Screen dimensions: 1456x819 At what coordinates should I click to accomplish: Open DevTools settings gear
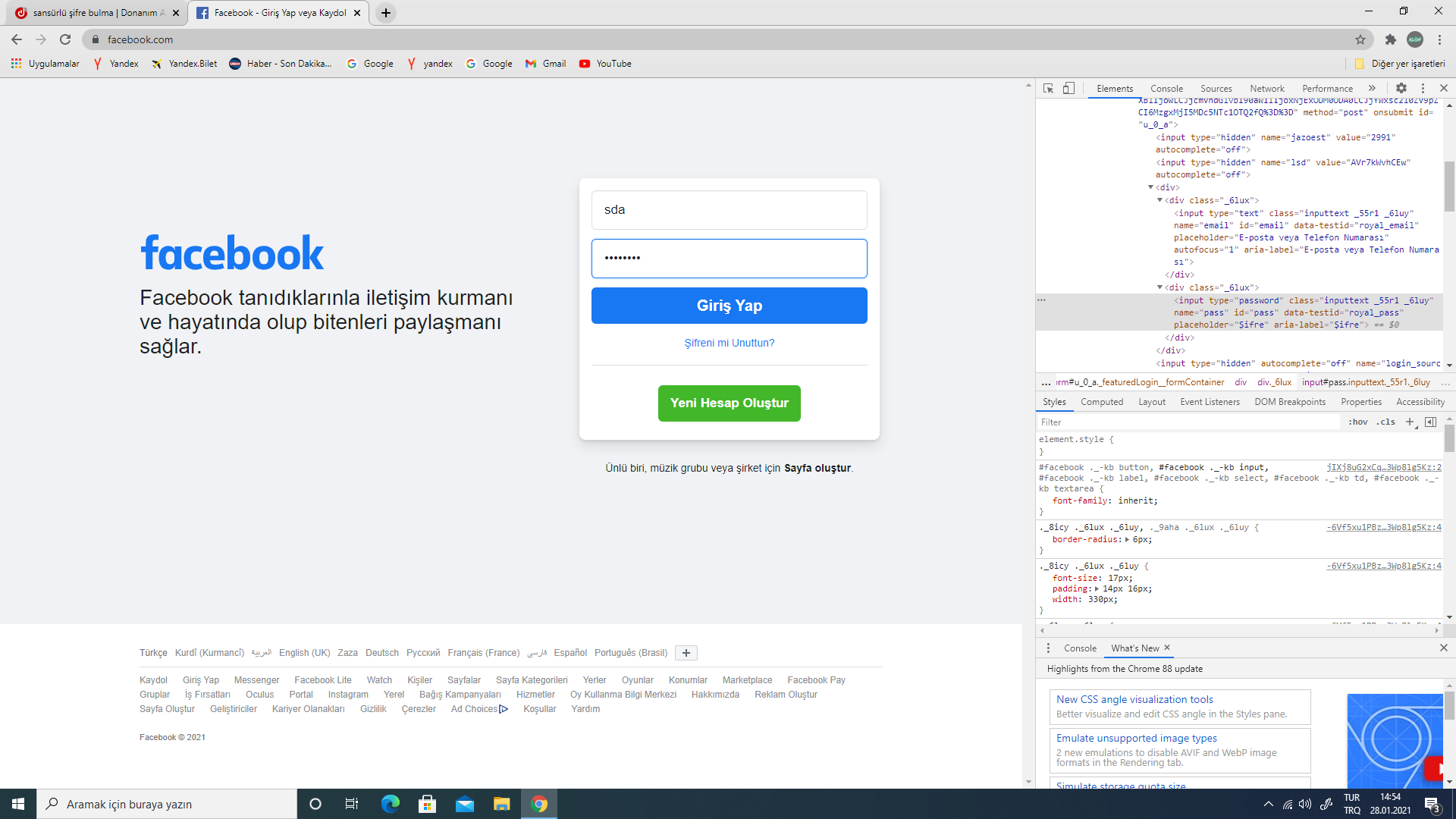(x=1401, y=89)
